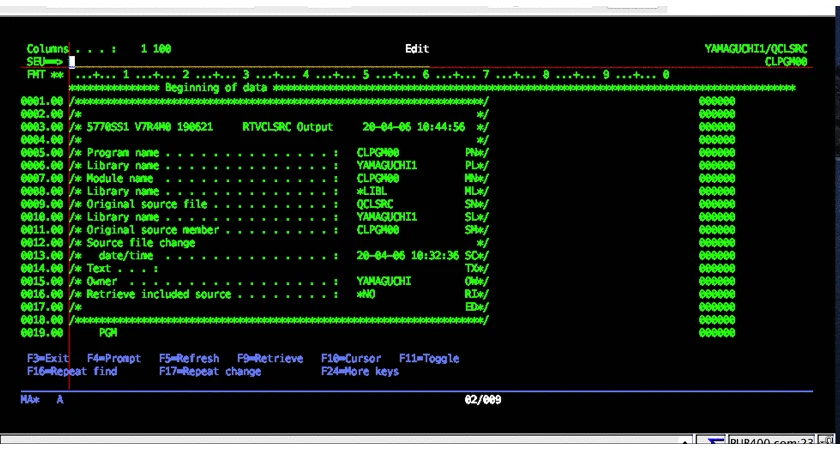Click the 20-04-06 10:44:56 timestamp
This screenshot has width=840, height=450.
click(414, 127)
